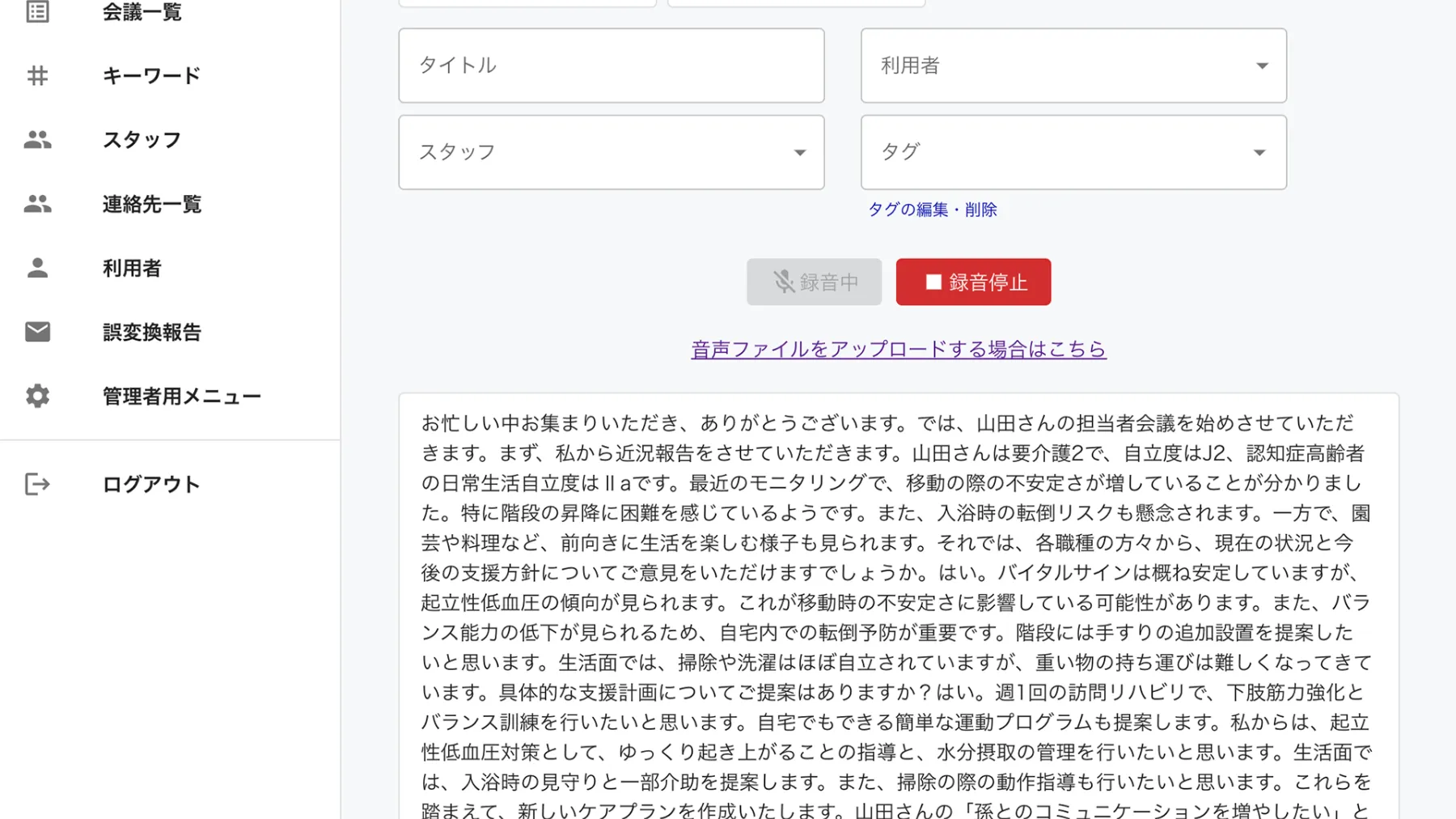Open 管理者用メニュー
1456x819 pixels.
click(182, 396)
